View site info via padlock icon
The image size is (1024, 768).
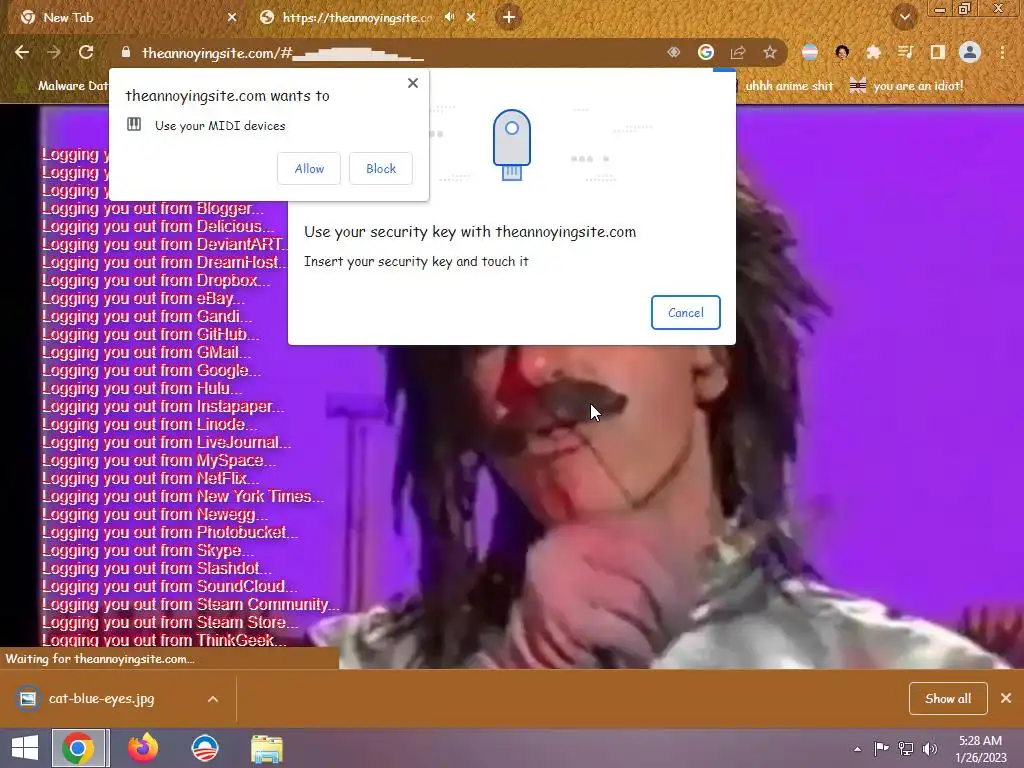tap(126, 52)
